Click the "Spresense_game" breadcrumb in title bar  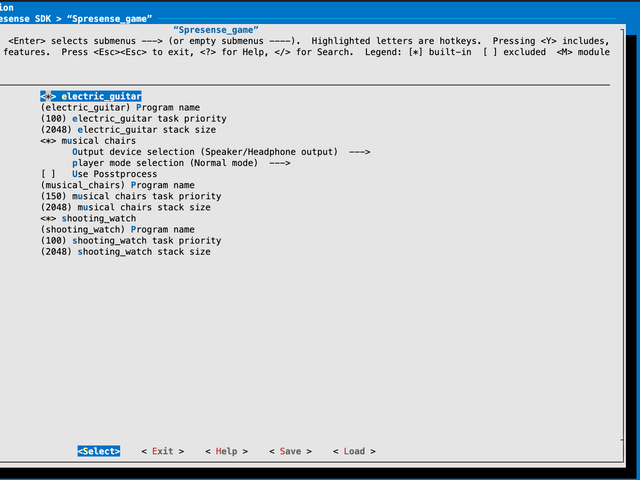pyautogui.click(x=109, y=19)
